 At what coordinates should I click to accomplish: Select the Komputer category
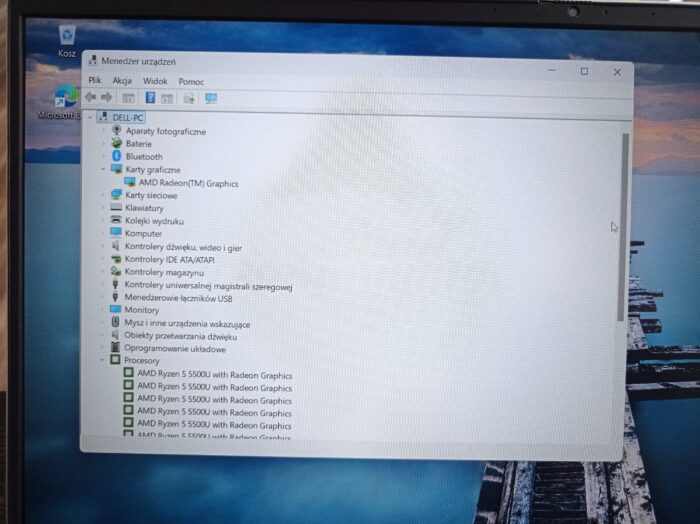tap(143, 233)
